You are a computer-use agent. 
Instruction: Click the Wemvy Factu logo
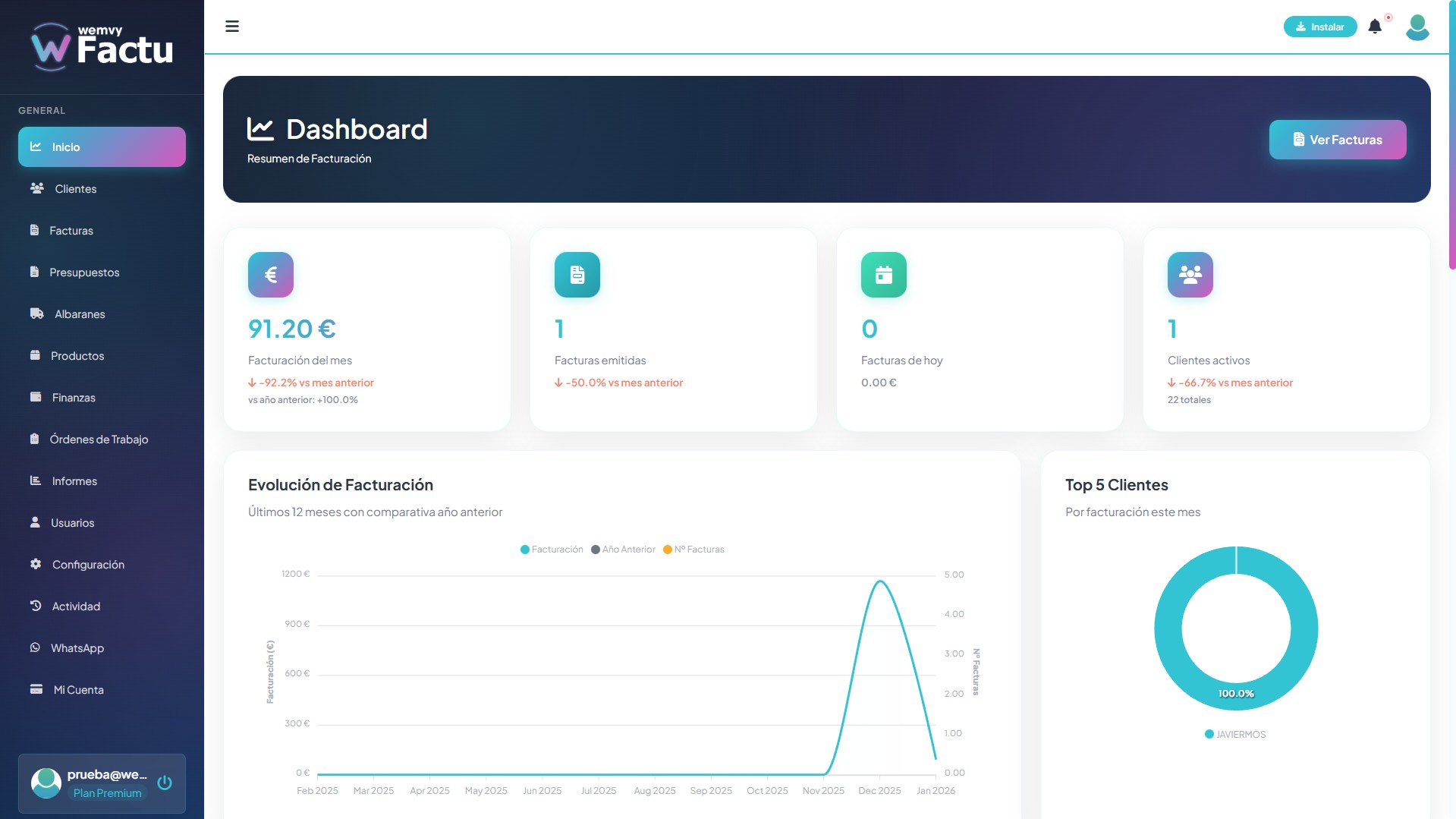102,47
